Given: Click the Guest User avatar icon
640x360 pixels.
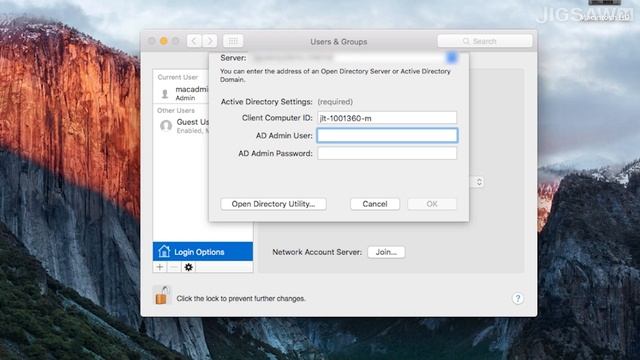Looking at the screenshot, I should click(166, 126).
